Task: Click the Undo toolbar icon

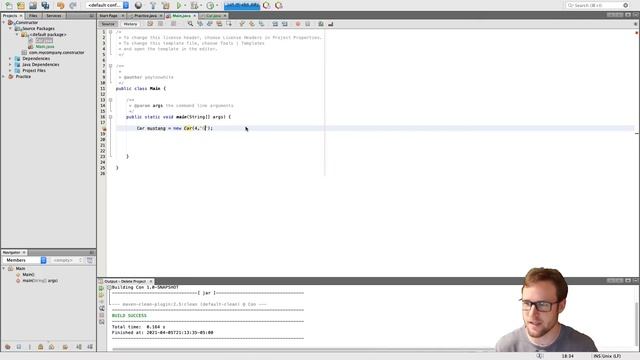Action: click(x=60, y=5)
